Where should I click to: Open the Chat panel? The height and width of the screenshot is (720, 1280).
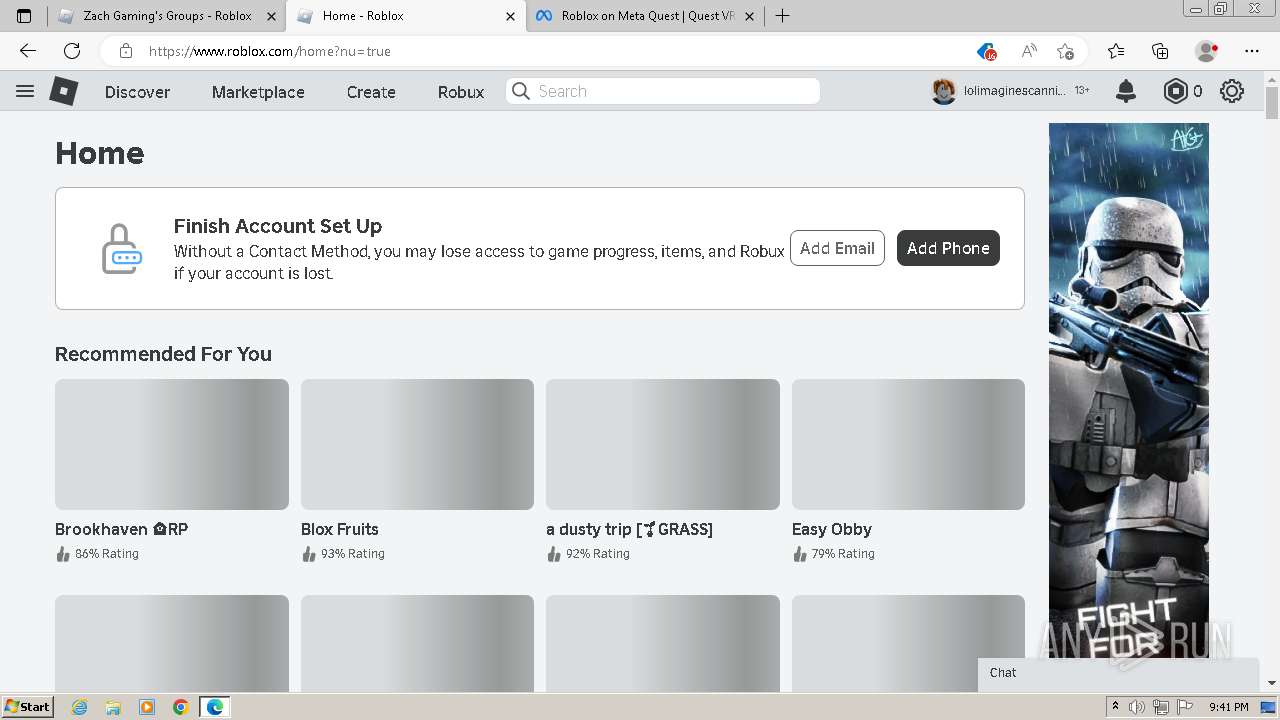pos(1118,673)
